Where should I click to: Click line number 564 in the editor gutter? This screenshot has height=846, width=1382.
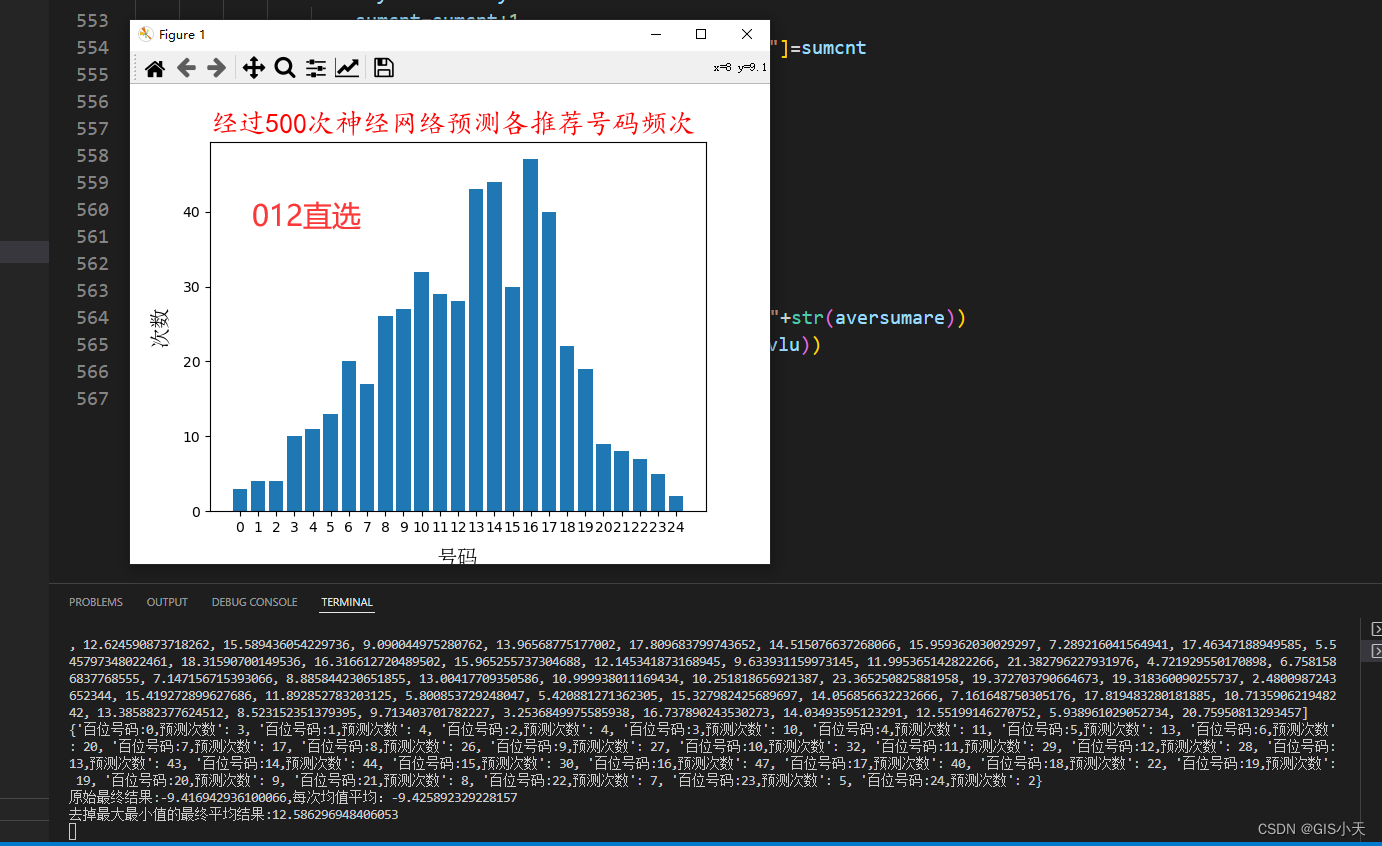[x=92, y=318]
